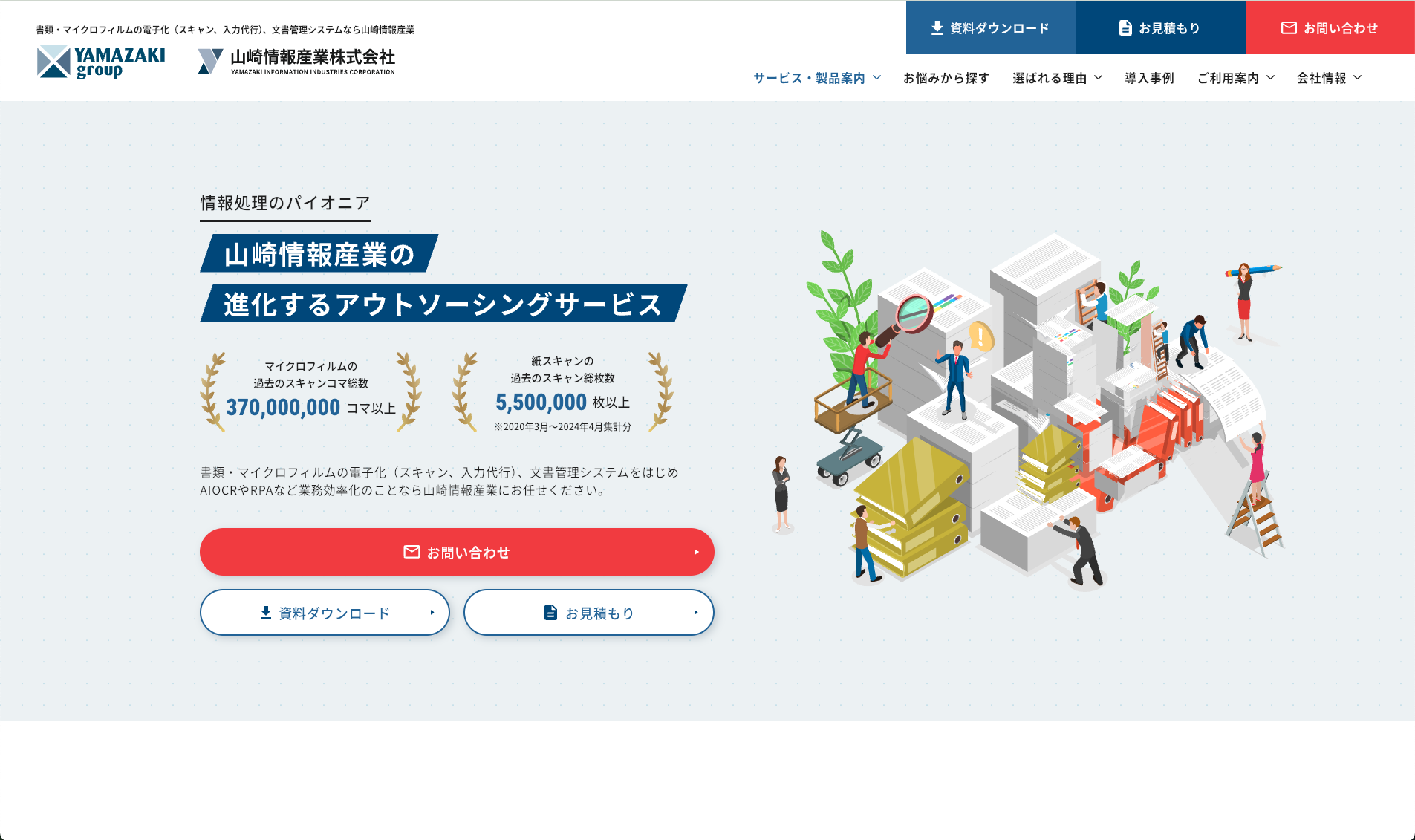Image resolution: width=1415 pixels, height=840 pixels.
Task: Expand the ご利用案内 chevron
Action: pyautogui.click(x=1270, y=78)
